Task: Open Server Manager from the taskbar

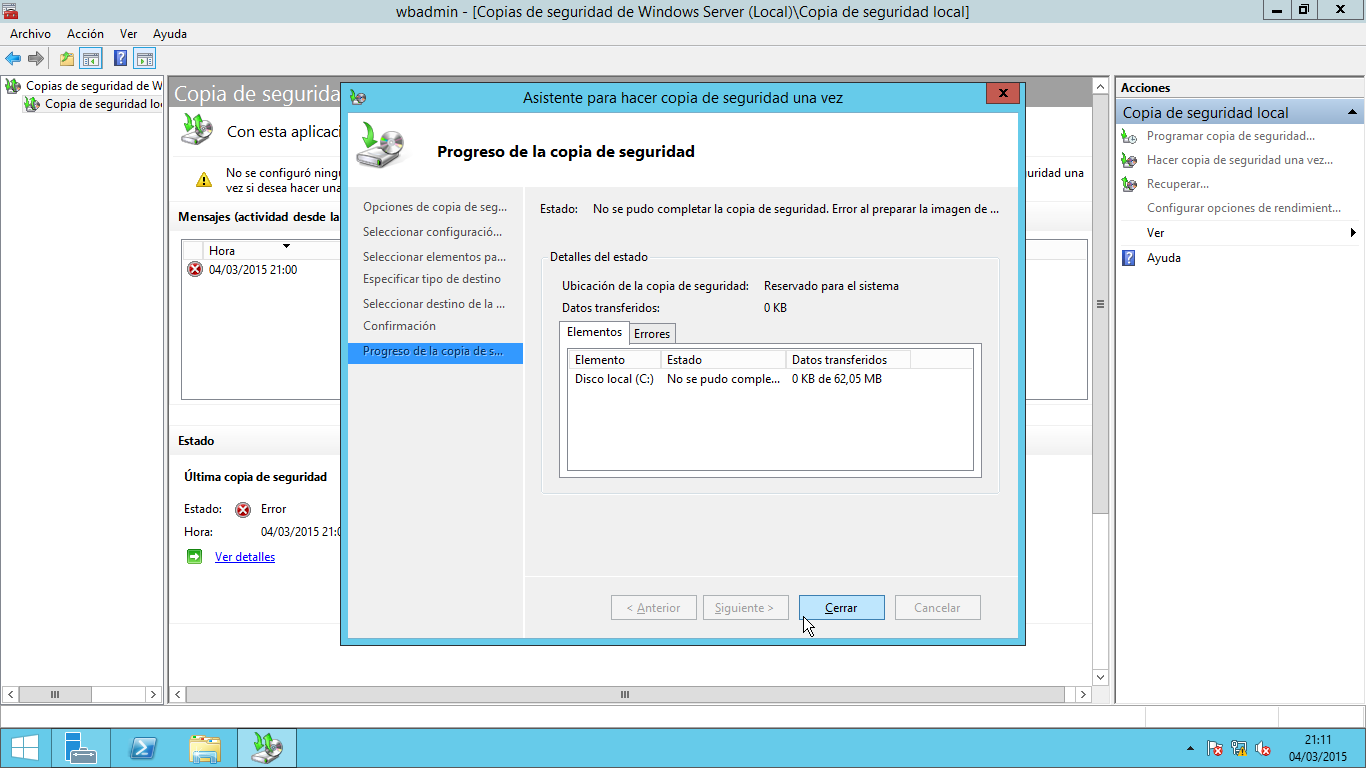Action: click(81, 748)
